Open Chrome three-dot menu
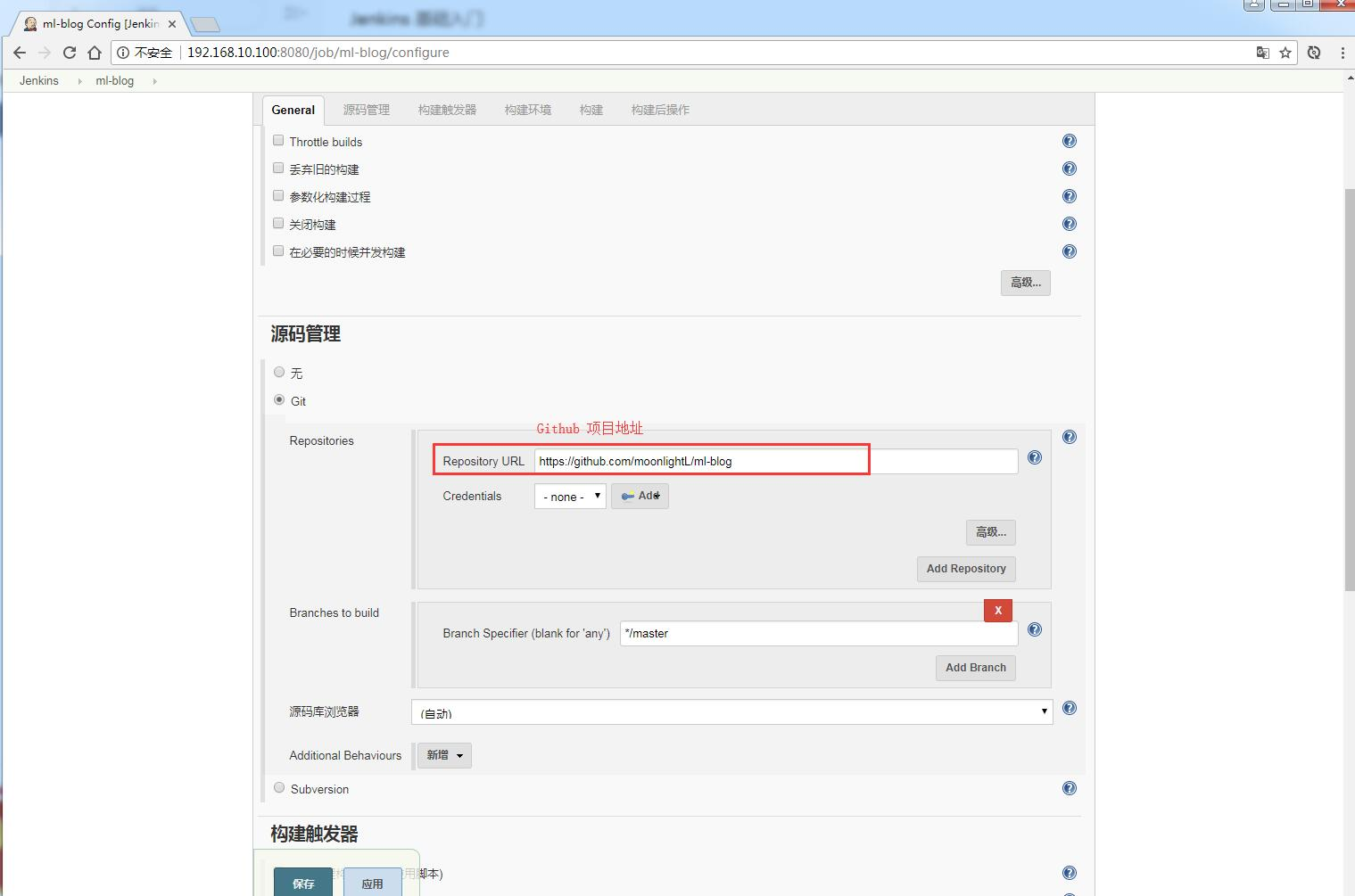The height and width of the screenshot is (896, 1355). (1343, 53)
